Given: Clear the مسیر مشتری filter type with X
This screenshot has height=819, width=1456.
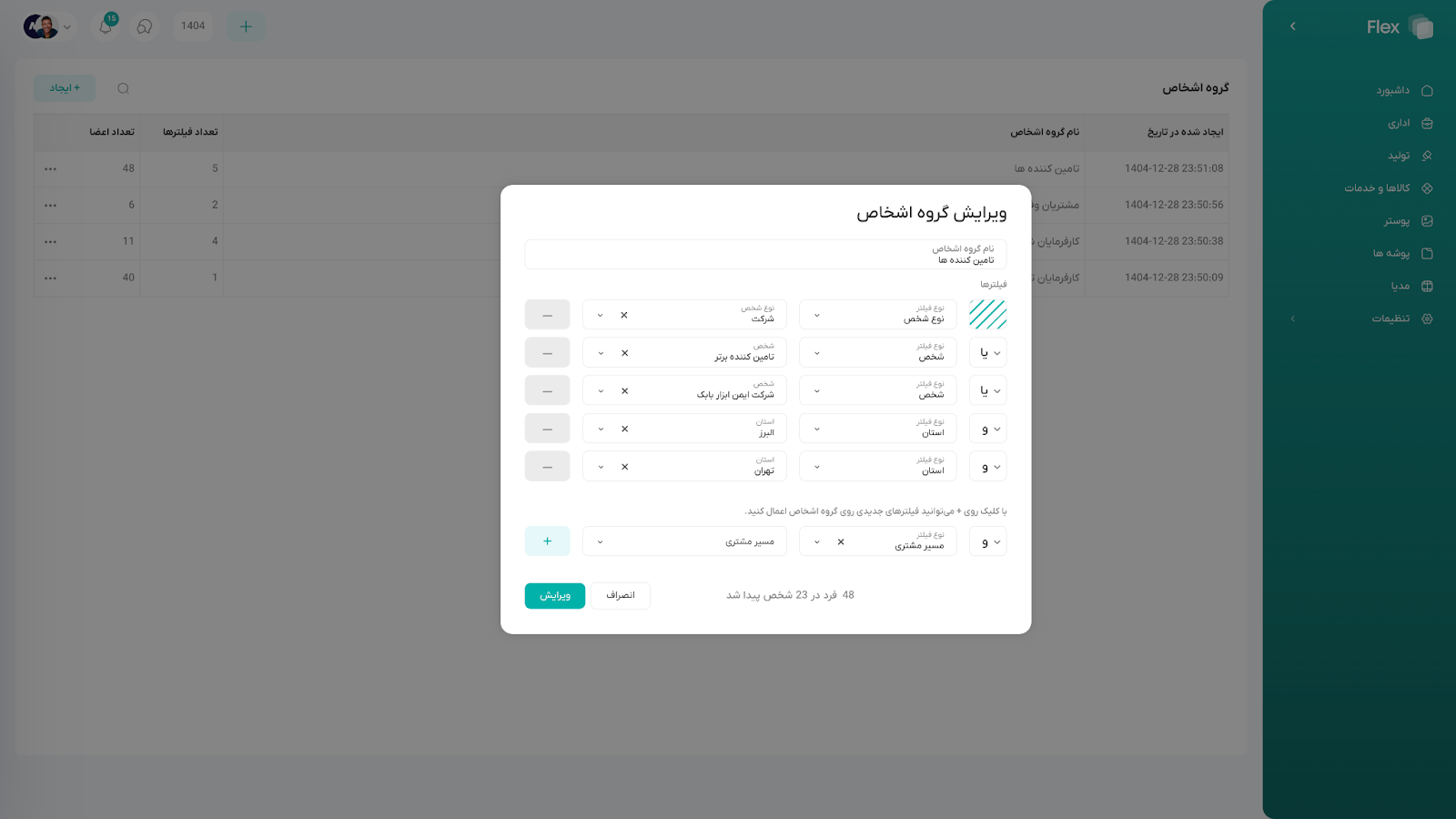Looking at the screenshot, I should click(841, 541).
